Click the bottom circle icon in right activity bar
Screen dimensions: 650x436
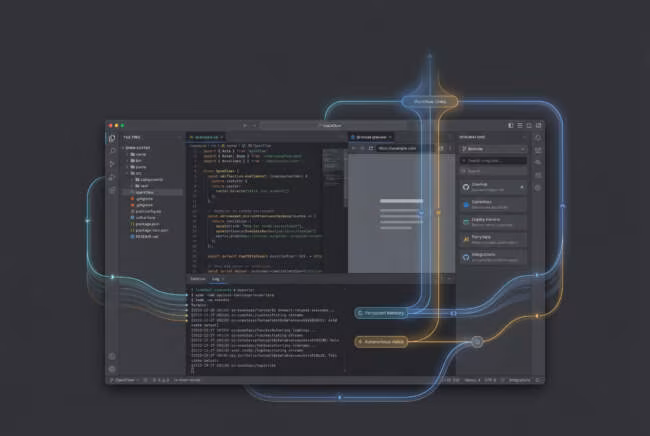538,188
